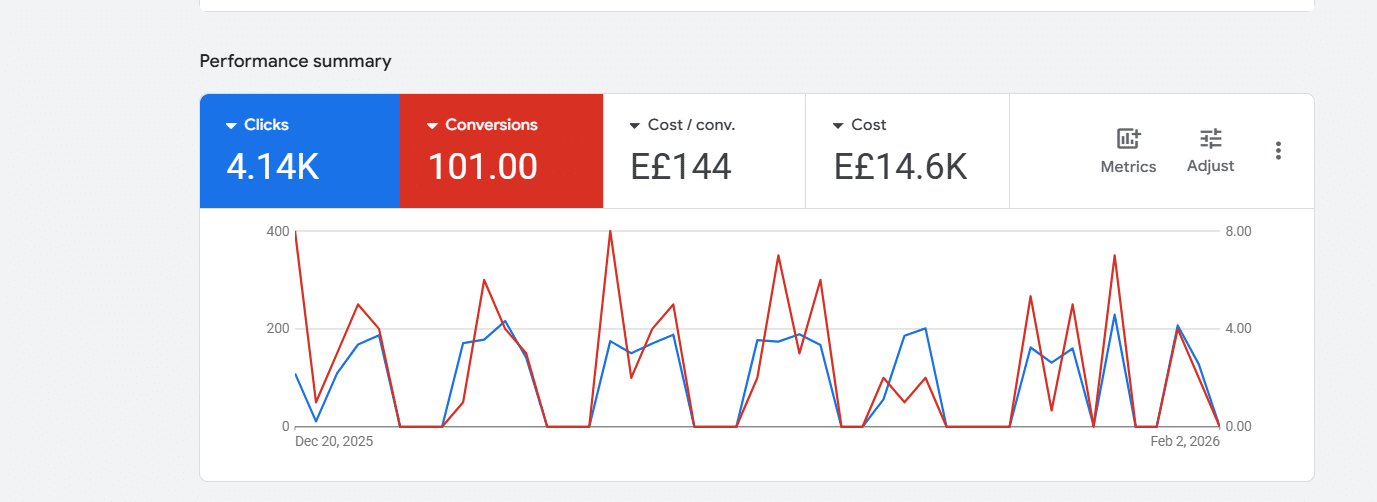Viewport: 1377px width, 502px height.
Task: Open the Adjust sliders icon
Action: [x=1210, y=139]
